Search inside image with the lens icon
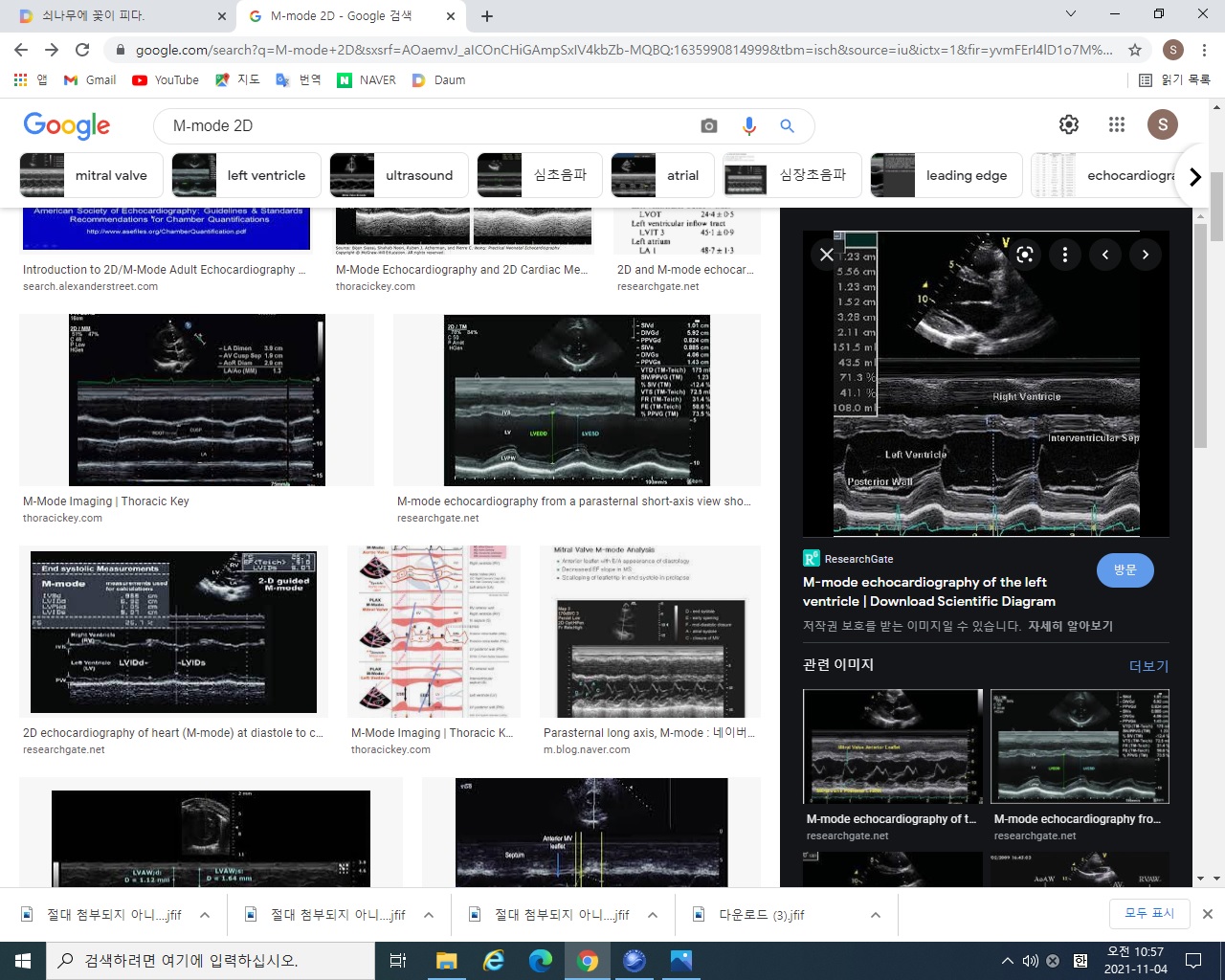Image resolution: width=1225 pixels, height=980 pixels. click(x=1025, y=255)
